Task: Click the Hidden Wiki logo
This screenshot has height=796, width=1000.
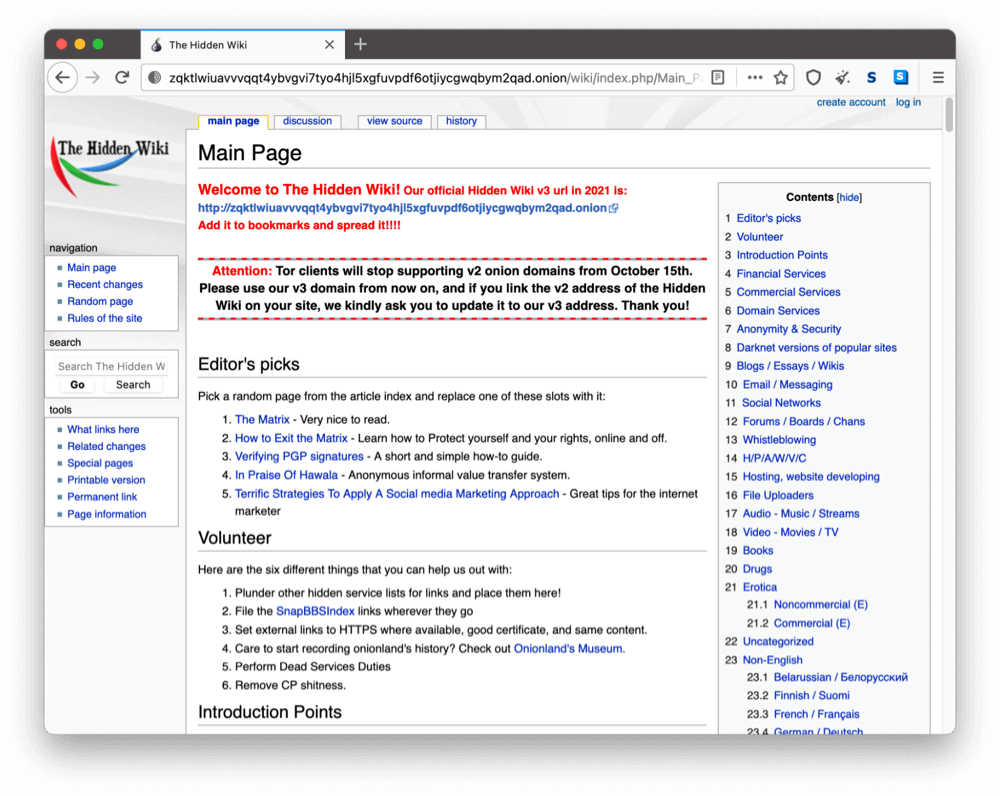Action: click(110, 160)
